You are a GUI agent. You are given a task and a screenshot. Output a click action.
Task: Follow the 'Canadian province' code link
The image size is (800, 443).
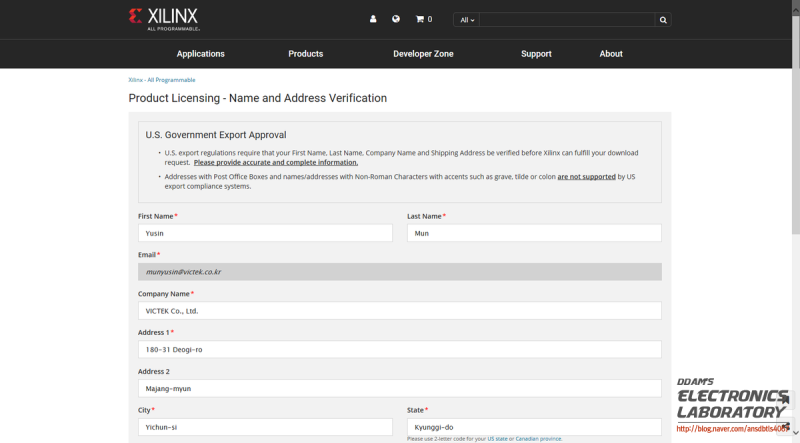click(539, 439)
